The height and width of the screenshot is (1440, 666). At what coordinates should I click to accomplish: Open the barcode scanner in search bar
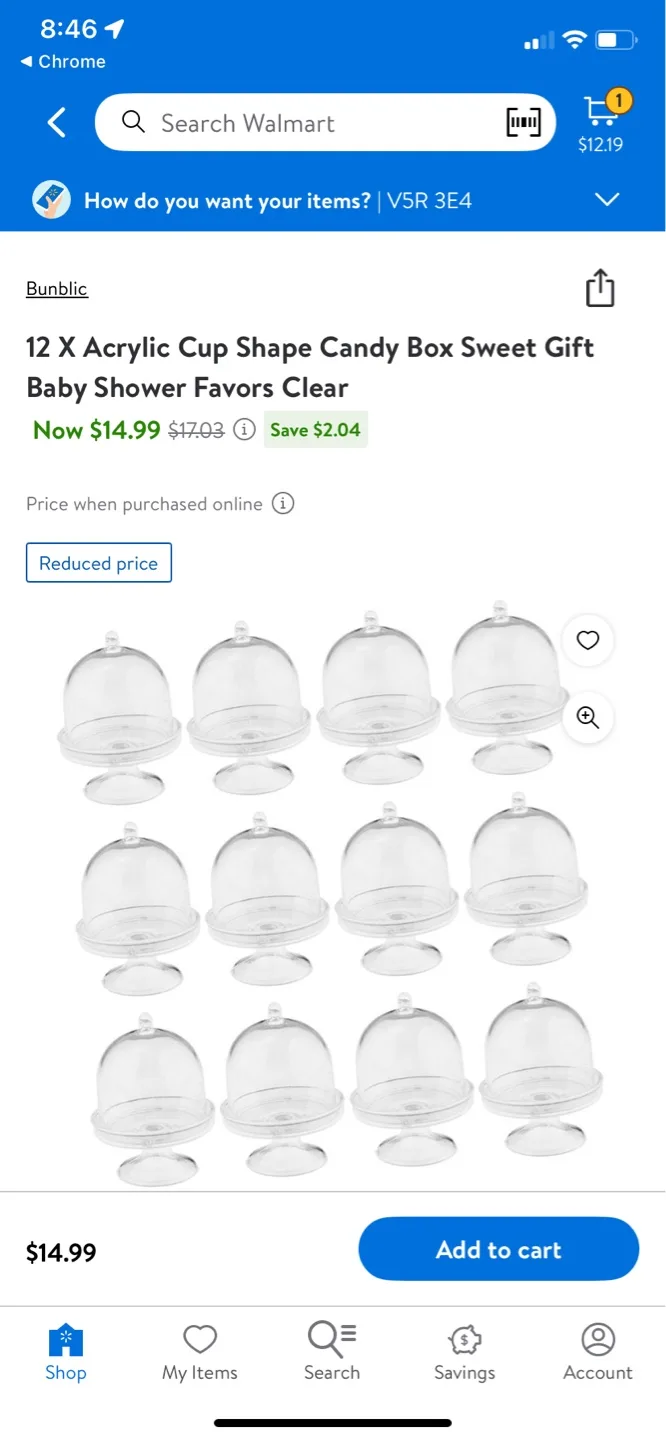coord(523,122)
